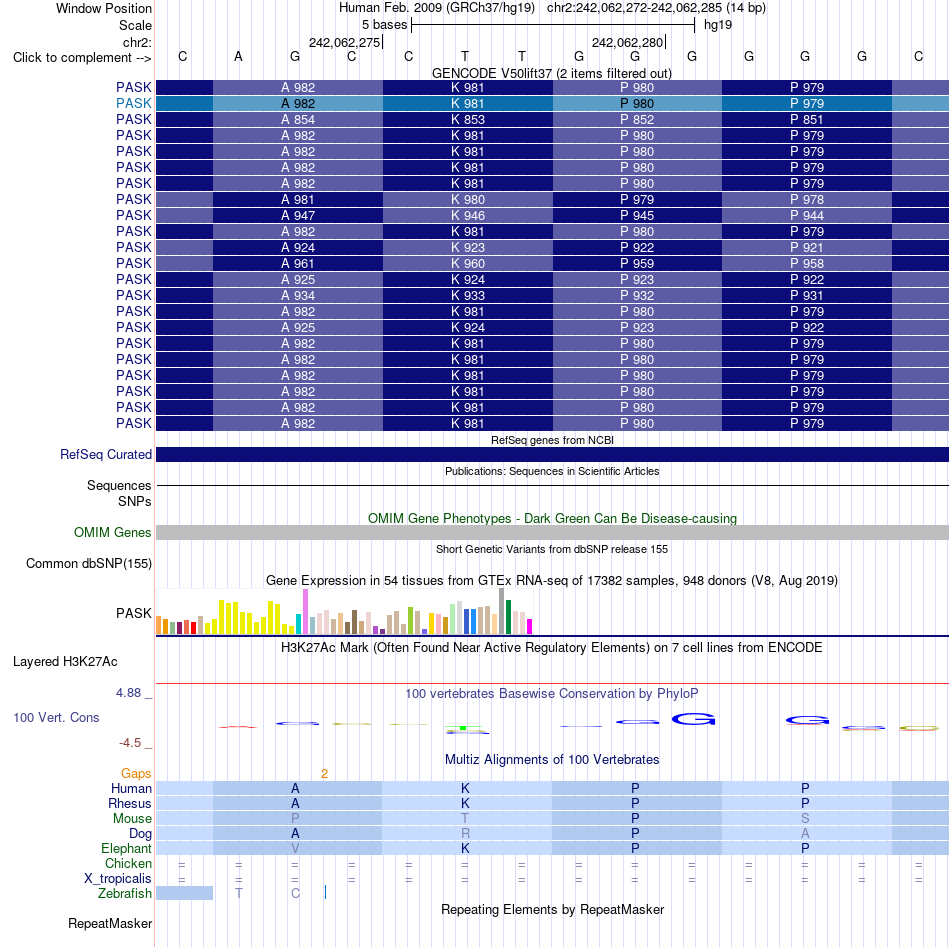The width and height of the screenshot is (950, 947).
Task: Click the 'OMIM Genes' track label
Action: point(113,533)
